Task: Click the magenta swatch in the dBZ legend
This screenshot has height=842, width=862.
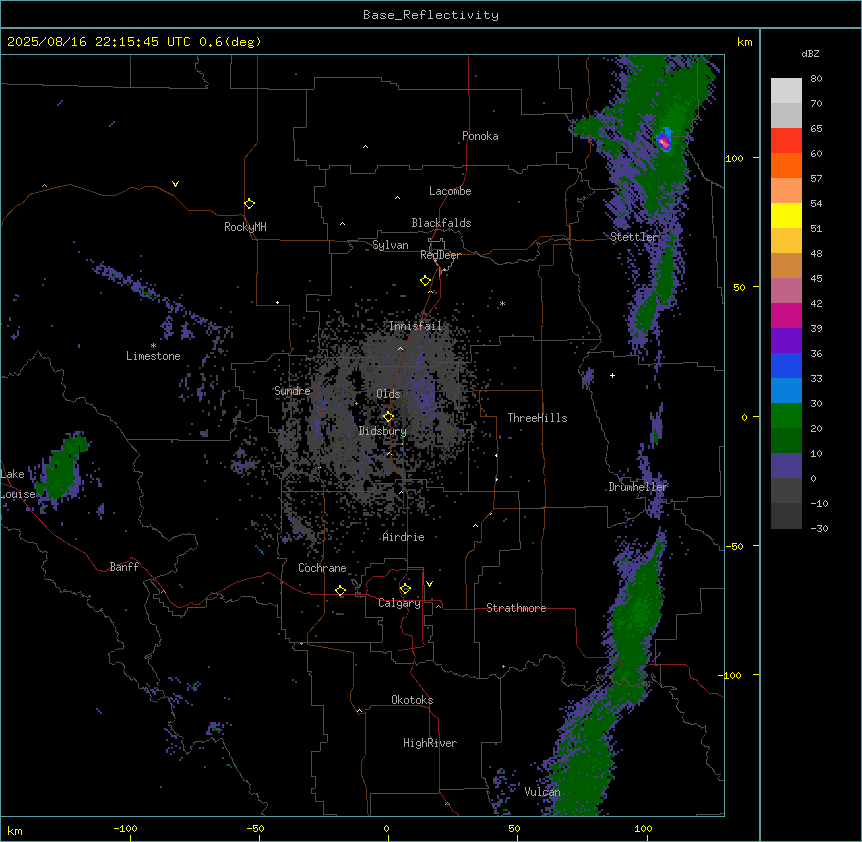Action: click(x=786, y=315)
